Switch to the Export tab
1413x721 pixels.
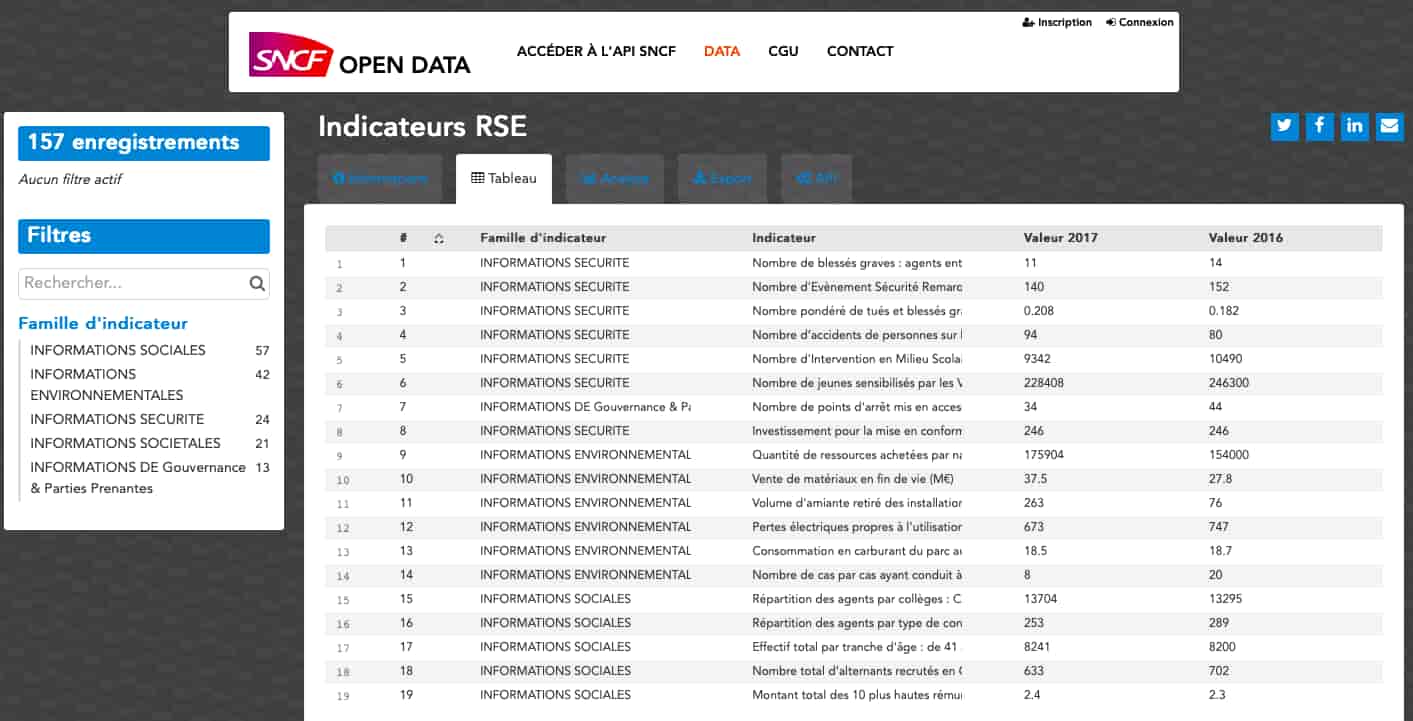tap(722, 179)
